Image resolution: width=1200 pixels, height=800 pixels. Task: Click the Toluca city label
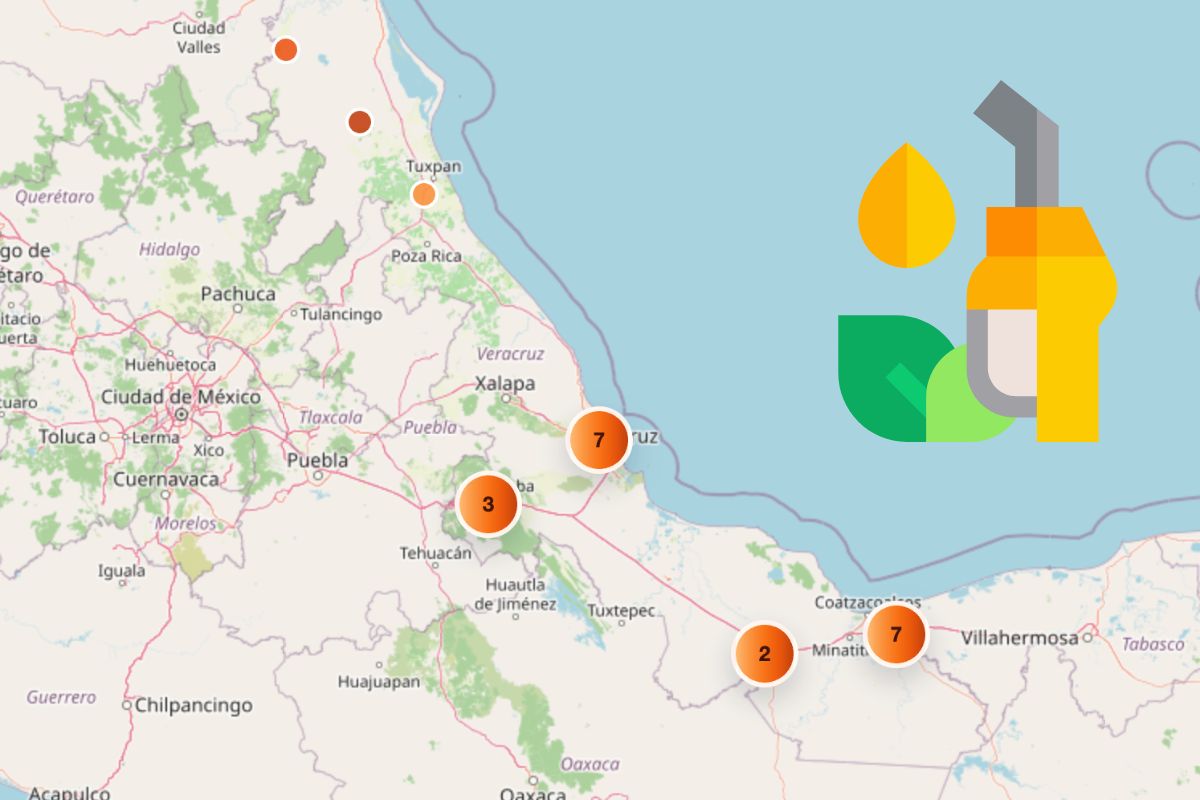(x=67, y=437)
